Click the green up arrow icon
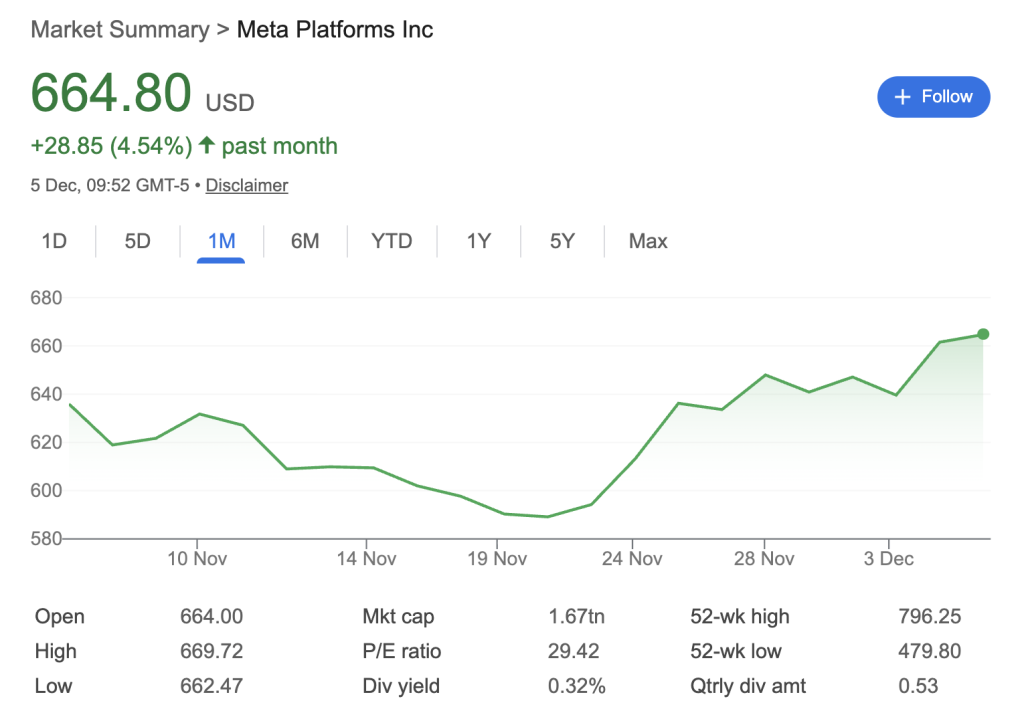This screenshot has height=721, width=1024. [206, 146]
